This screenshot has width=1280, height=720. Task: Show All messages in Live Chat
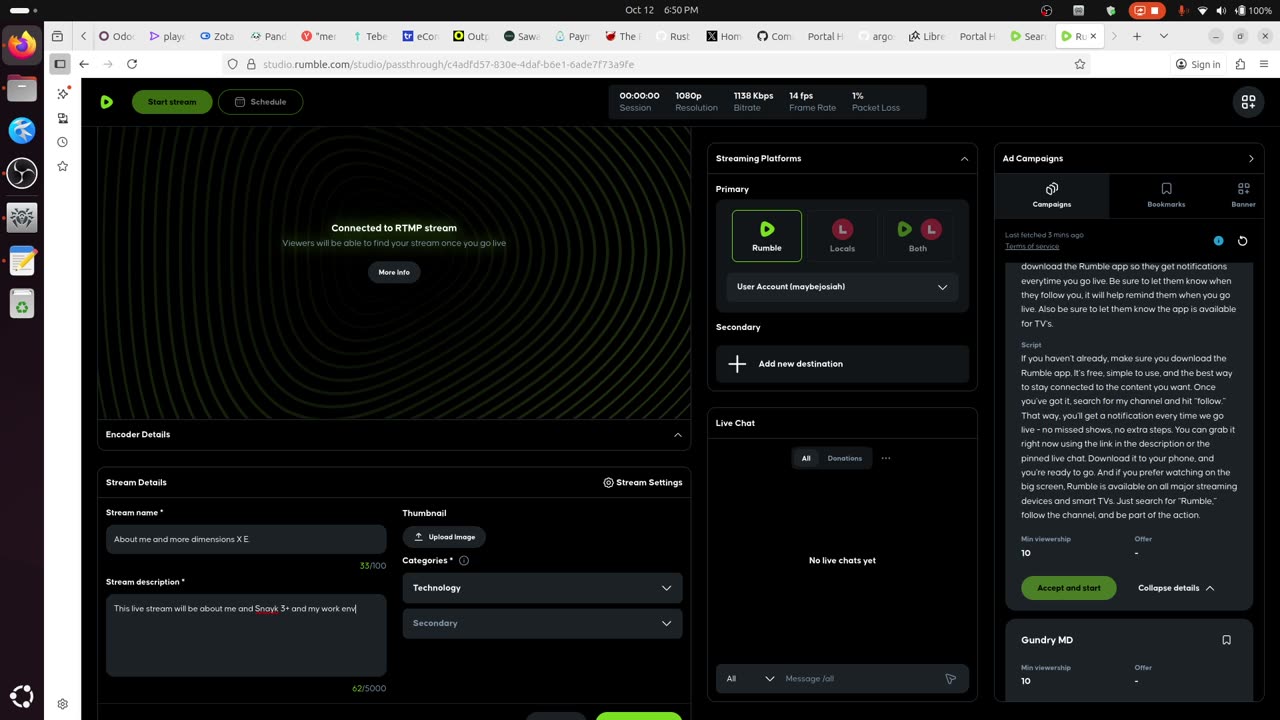tap(806, 458)
